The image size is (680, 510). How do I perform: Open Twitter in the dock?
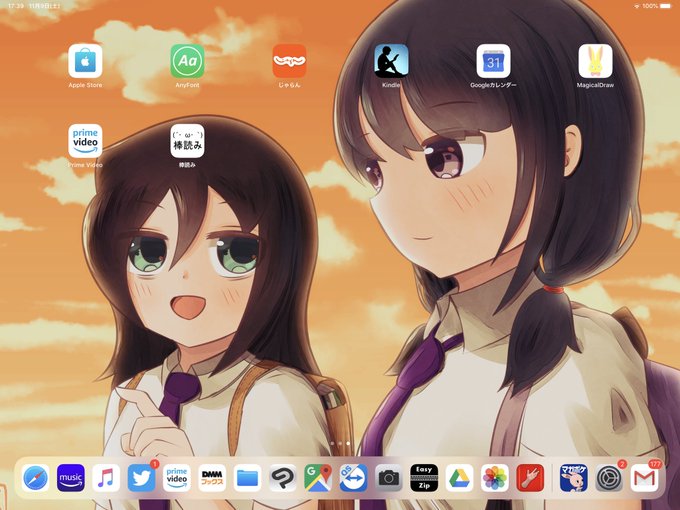(x=141, y=478)
